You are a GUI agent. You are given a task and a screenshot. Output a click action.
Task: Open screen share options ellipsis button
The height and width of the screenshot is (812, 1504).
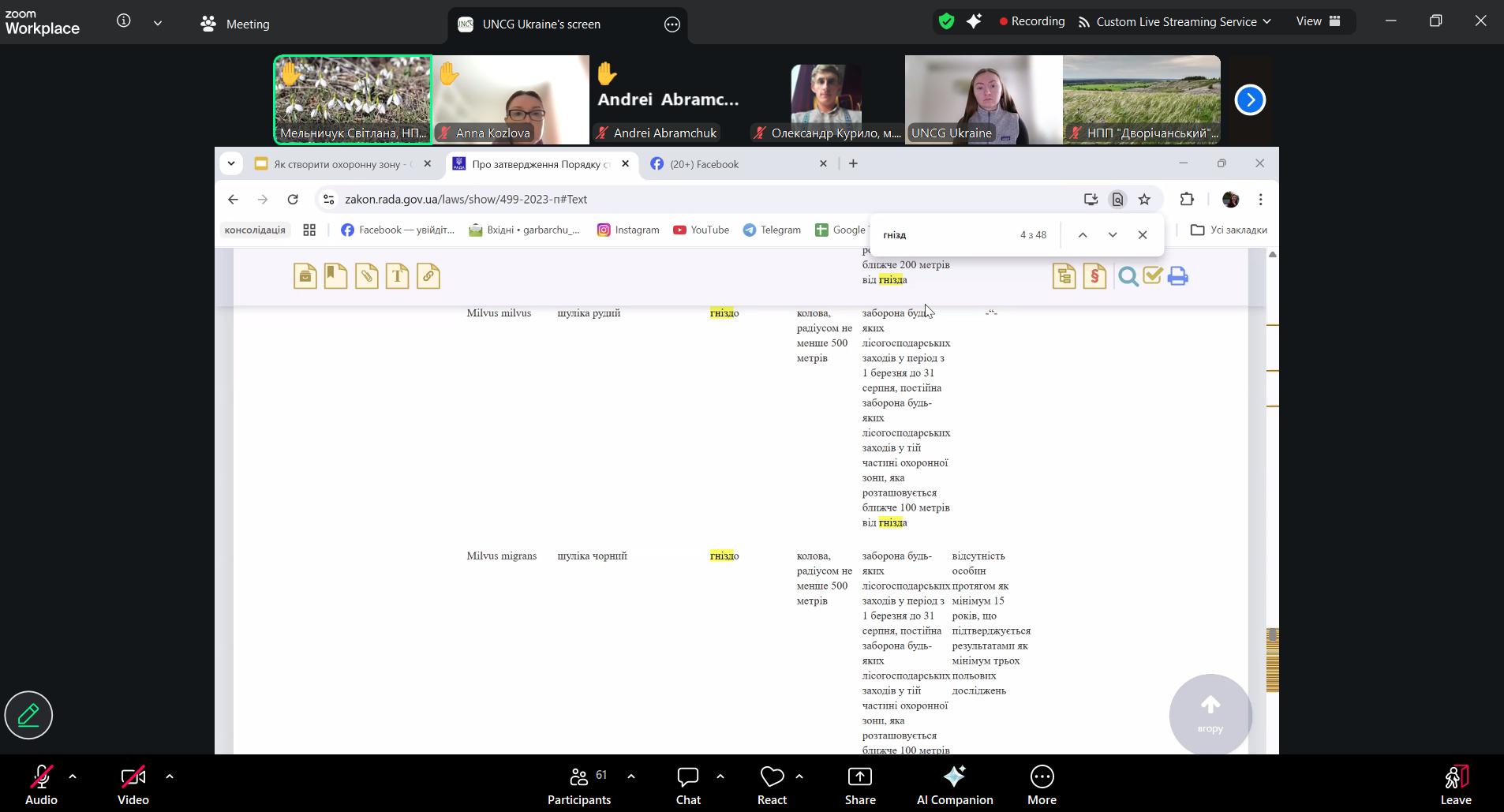tap(672, 24)
